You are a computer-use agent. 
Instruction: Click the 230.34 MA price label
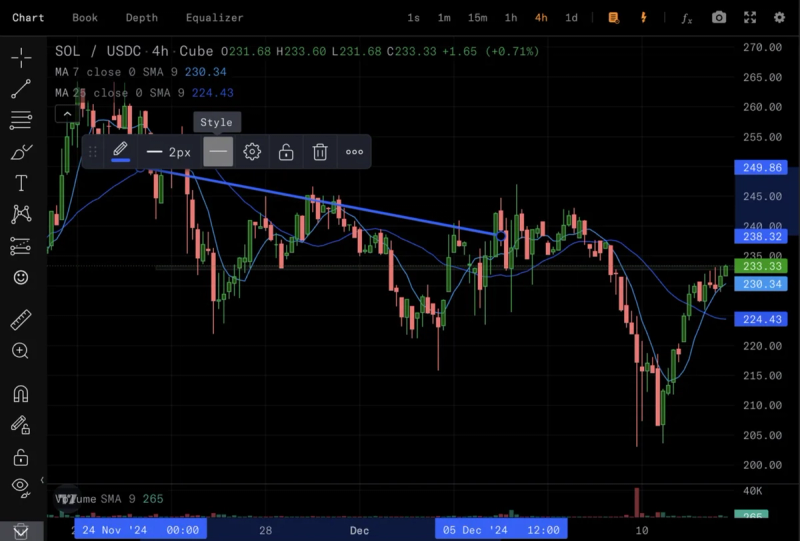pyautogui.click(x=761, y=284)
